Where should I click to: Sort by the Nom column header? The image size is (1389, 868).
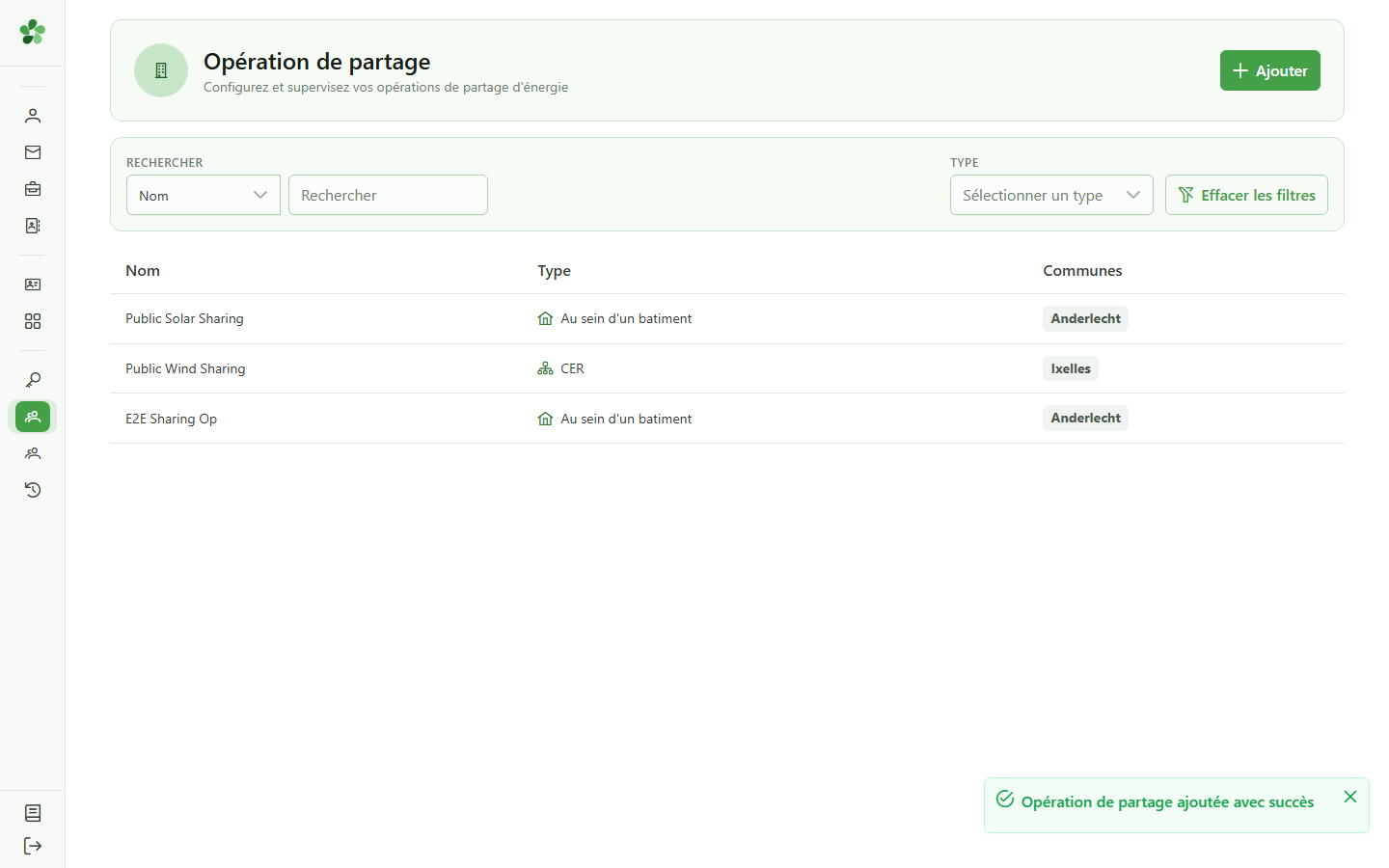pos(143,271)
